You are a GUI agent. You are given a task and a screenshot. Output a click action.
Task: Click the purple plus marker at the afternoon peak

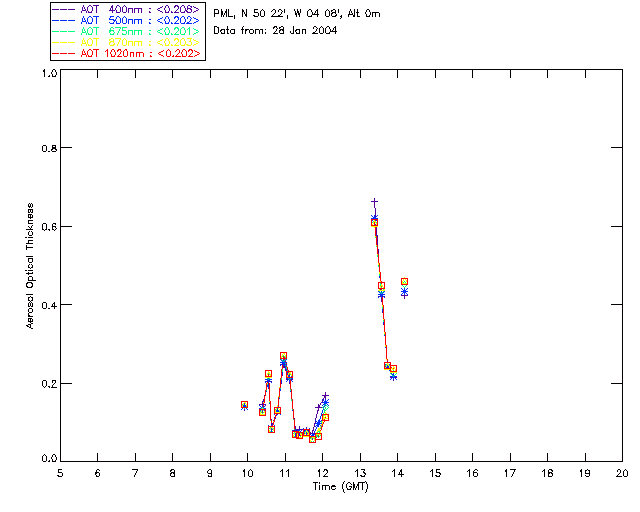point(374,202)
